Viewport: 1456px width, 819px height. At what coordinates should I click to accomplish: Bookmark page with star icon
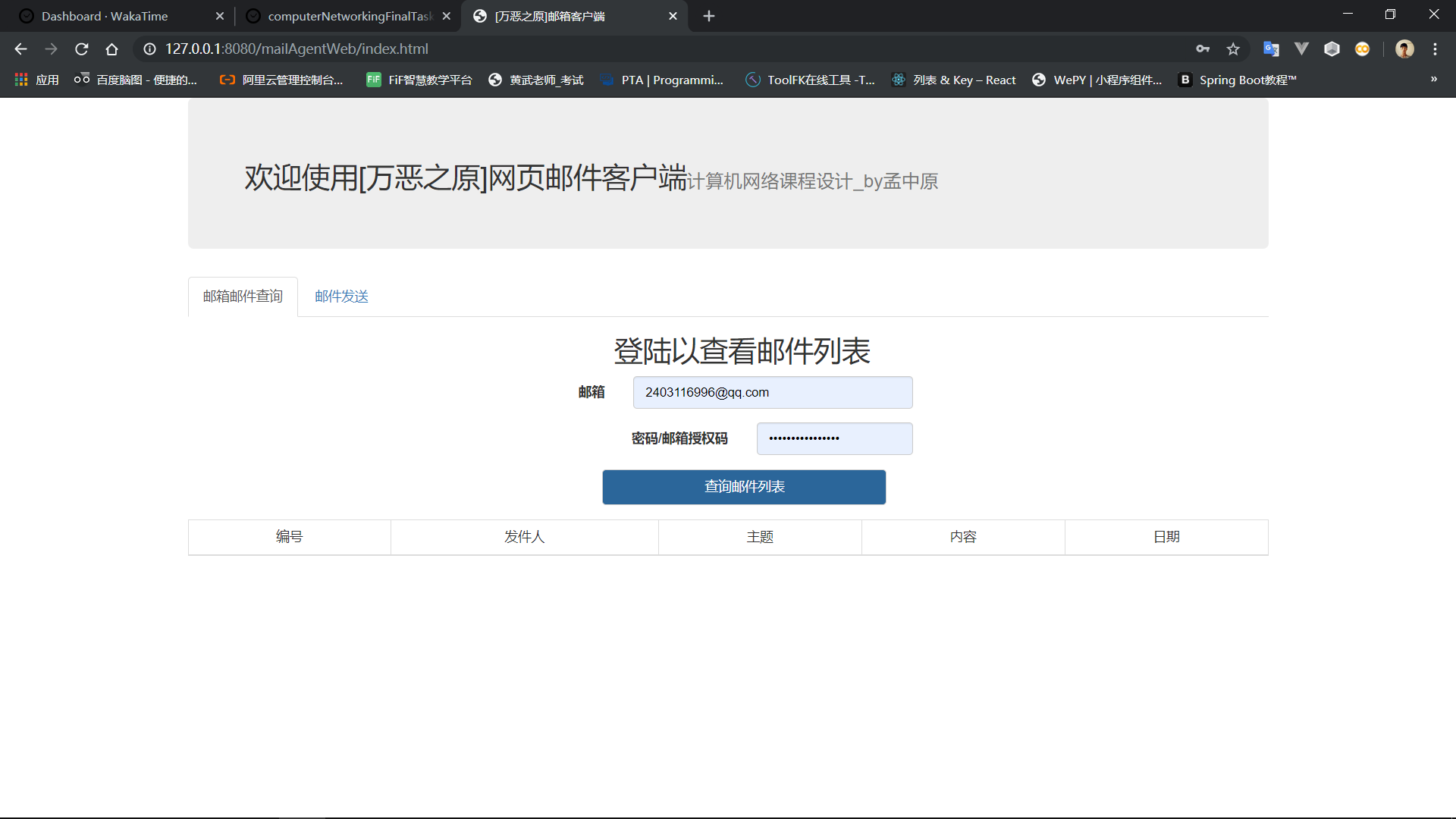coord(1233,49)
